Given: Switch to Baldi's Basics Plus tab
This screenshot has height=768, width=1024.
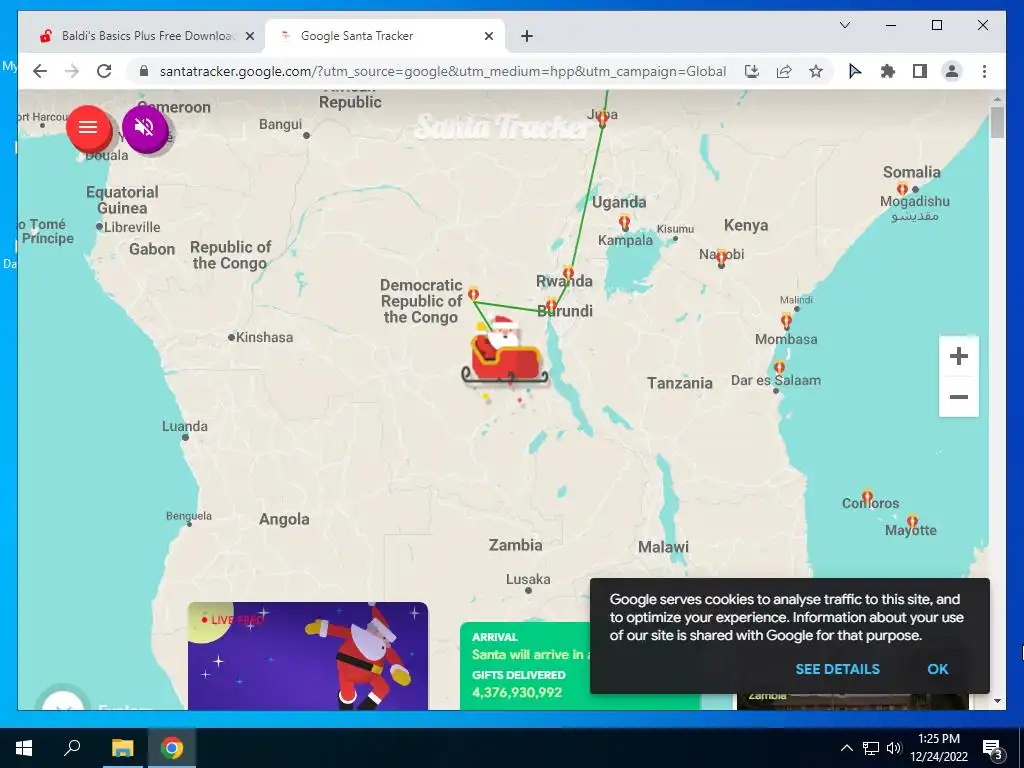Looking at the screenshot, I should tap(147, 36).
